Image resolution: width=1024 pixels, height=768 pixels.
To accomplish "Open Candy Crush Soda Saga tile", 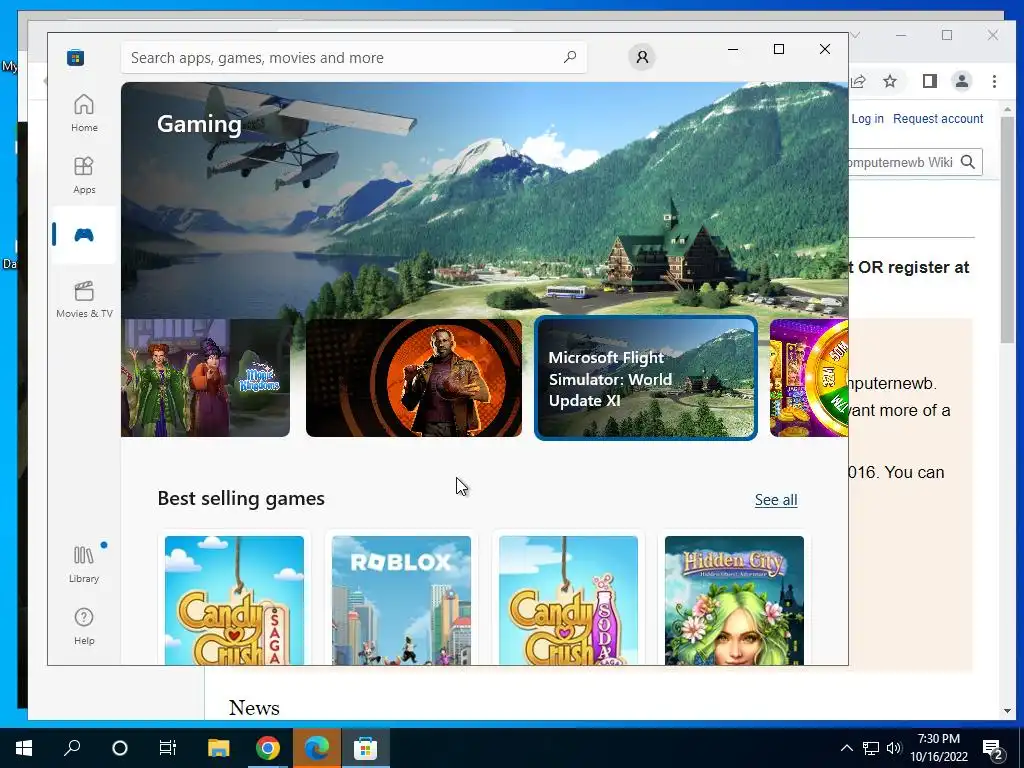I will coord(569,600).
